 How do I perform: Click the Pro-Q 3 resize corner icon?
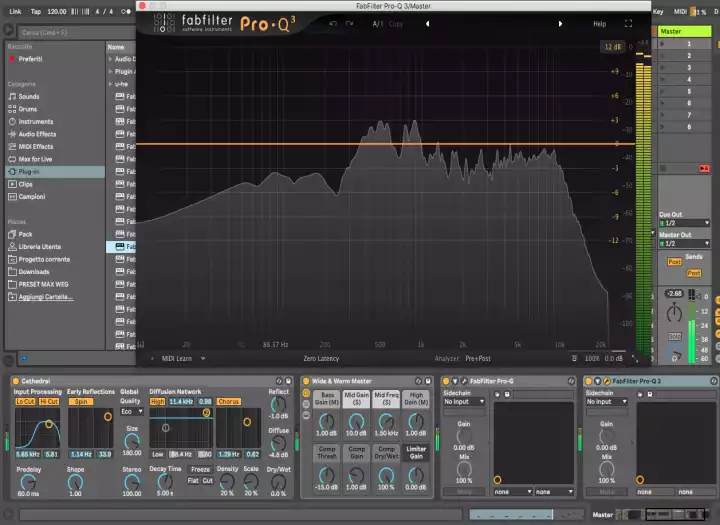point(635,359)
